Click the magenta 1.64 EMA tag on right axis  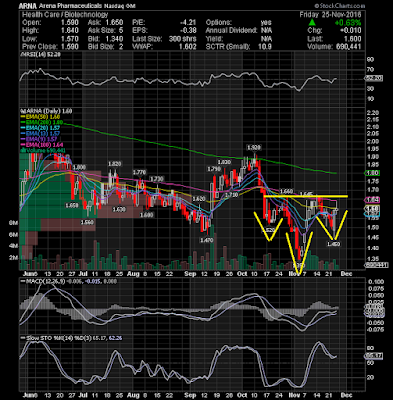point(372,200)
